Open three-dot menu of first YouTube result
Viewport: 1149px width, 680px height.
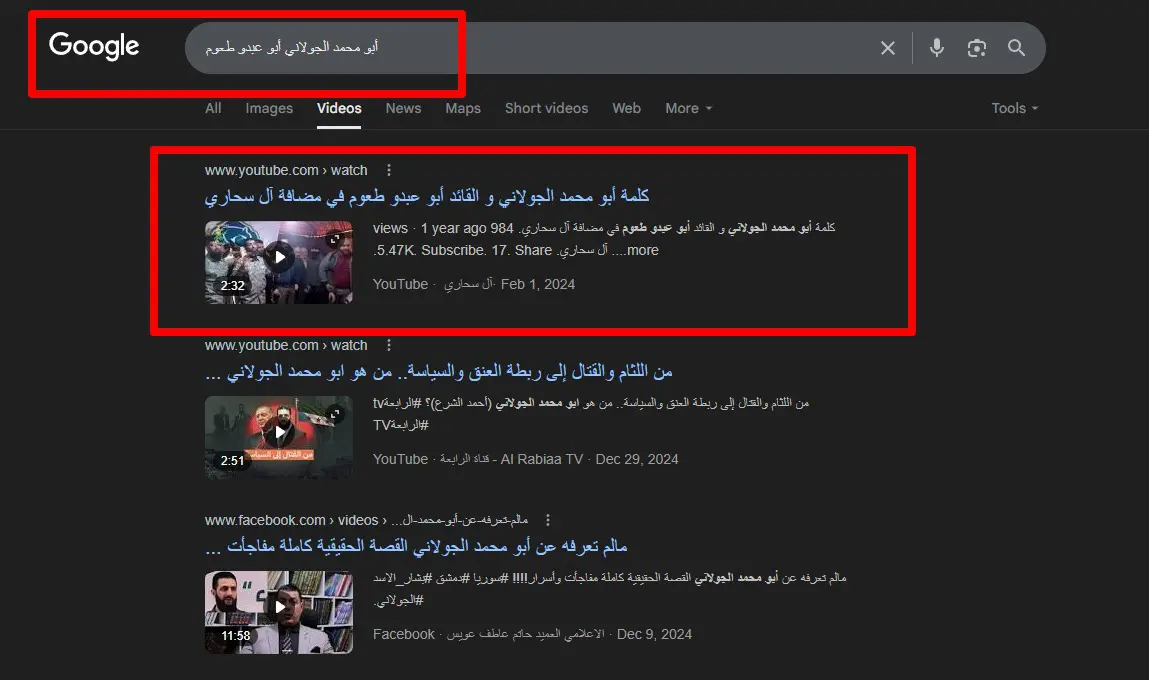pos(388,170)
